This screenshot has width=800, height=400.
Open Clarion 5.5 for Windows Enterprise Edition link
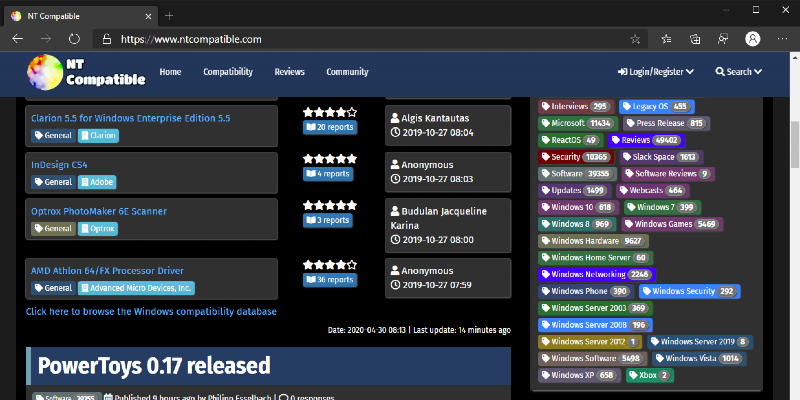[131, 118]
